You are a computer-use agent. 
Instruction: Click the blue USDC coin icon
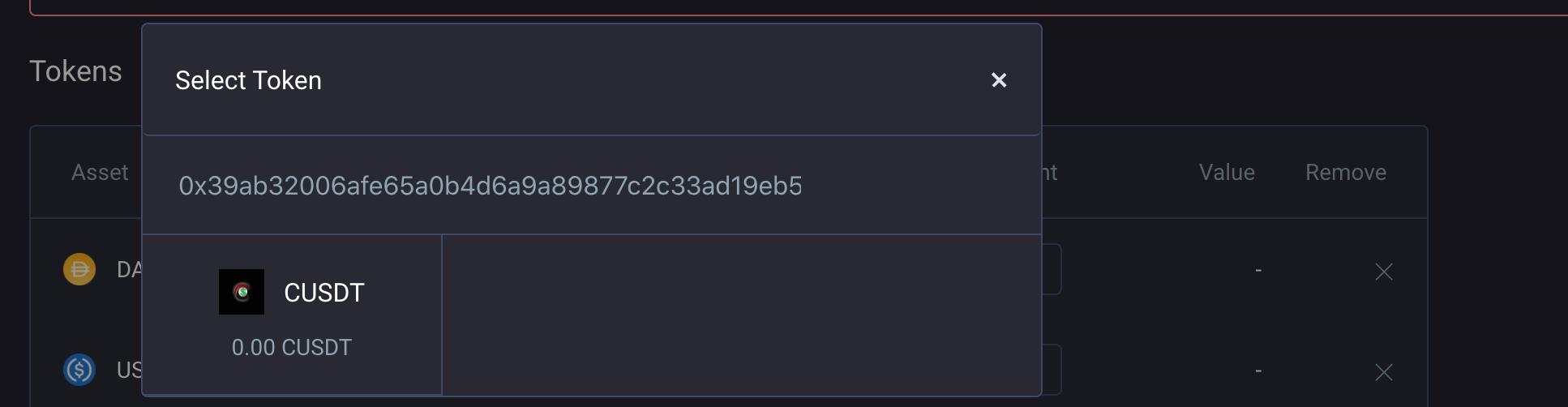pyautogui.click(x=79, y=370)
